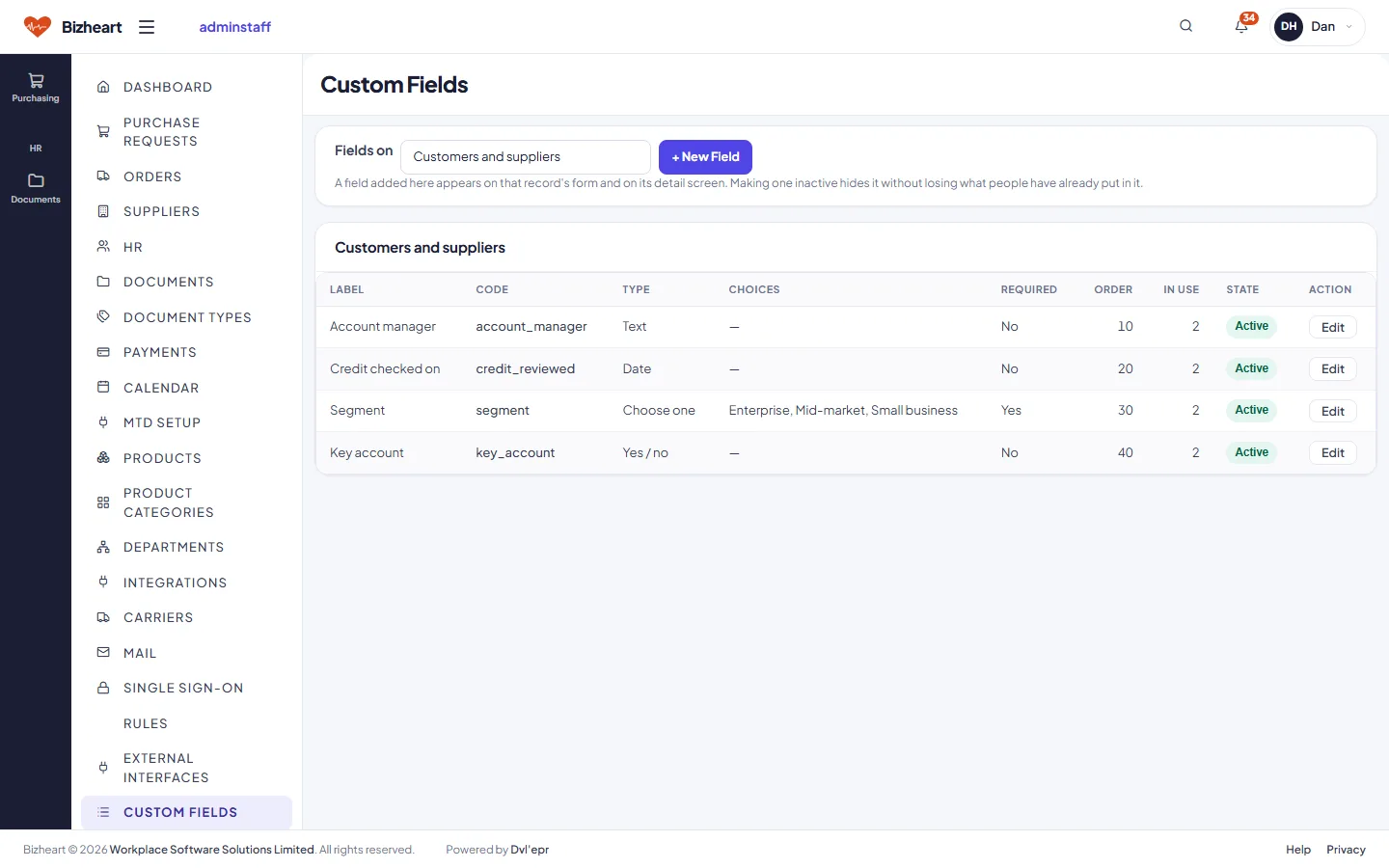The image size is (1389, 868).
Task: Click the Payments card icon
Action: click(x=103, y=352)
